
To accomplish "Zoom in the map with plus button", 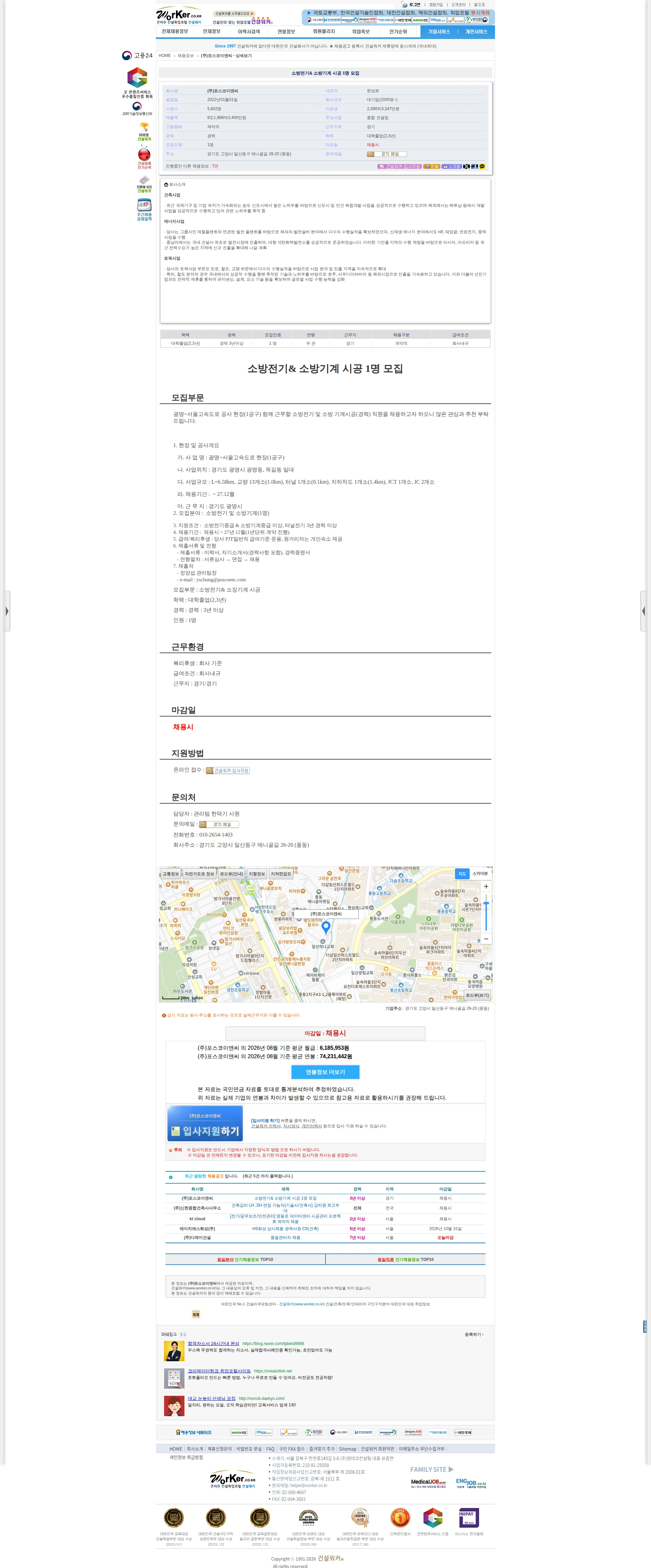I will click(486, 886).
